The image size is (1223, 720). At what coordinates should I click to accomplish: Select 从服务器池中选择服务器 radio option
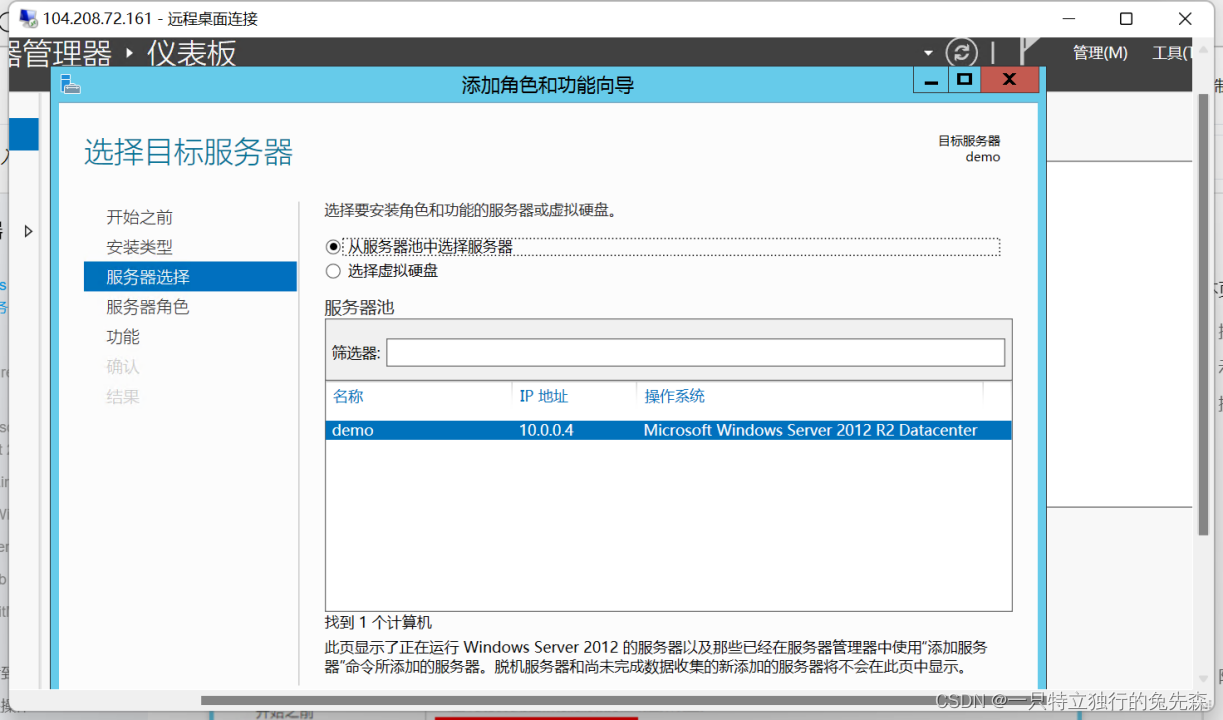(x=333, y=247)
